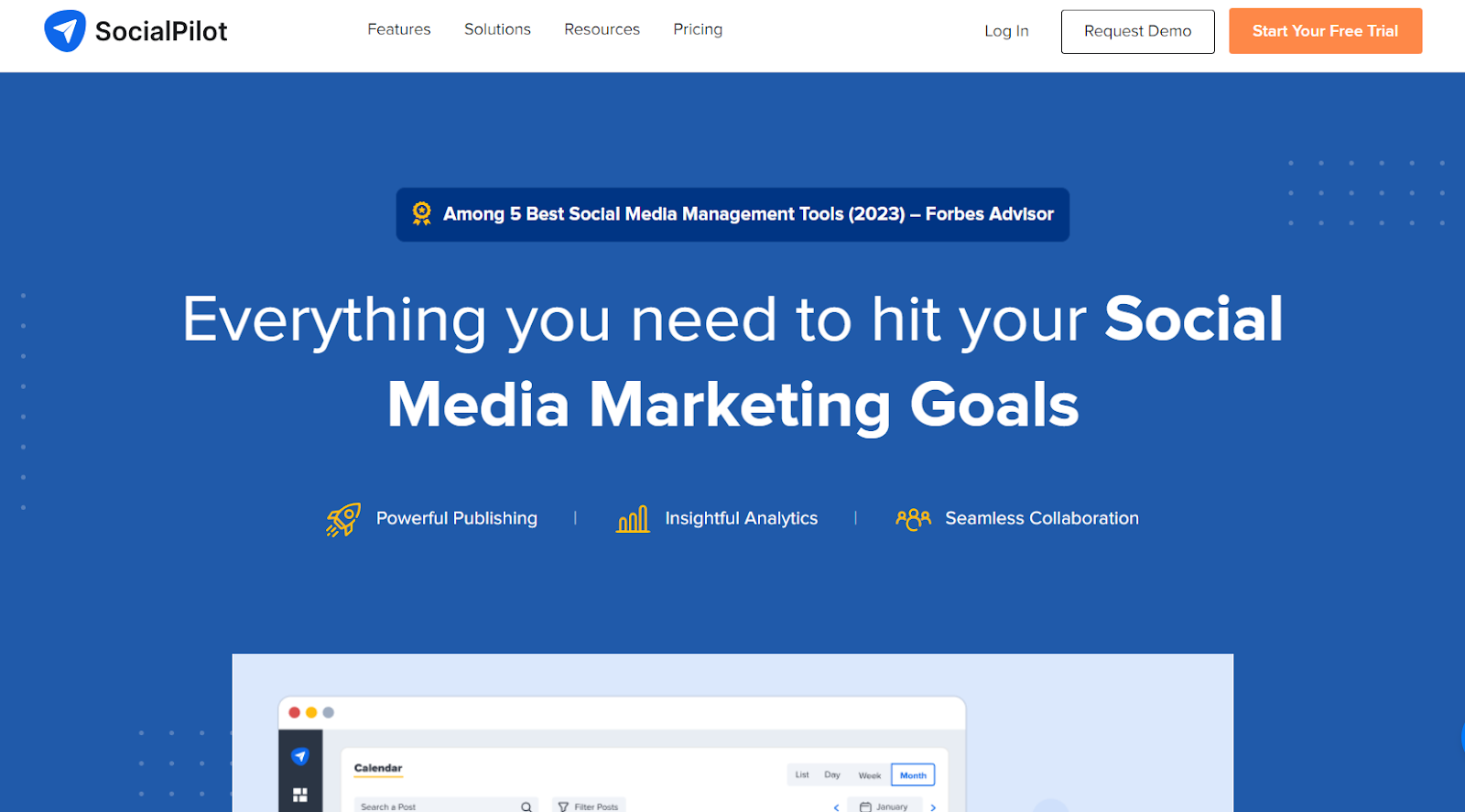Image resolution: width=1465 pixels, height=812 pixels.
Task: Open the Features menu
Action: point(399,29)
